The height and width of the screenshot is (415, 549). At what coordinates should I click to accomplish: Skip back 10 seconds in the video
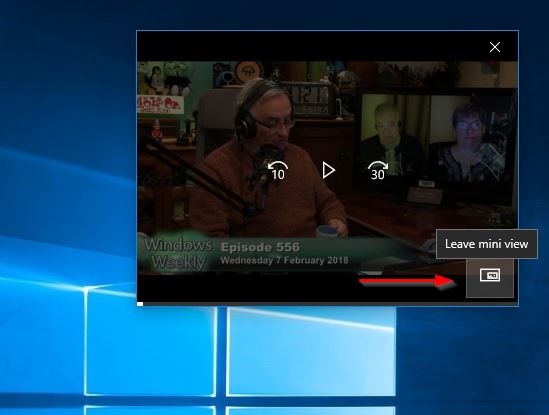point(278,171)
